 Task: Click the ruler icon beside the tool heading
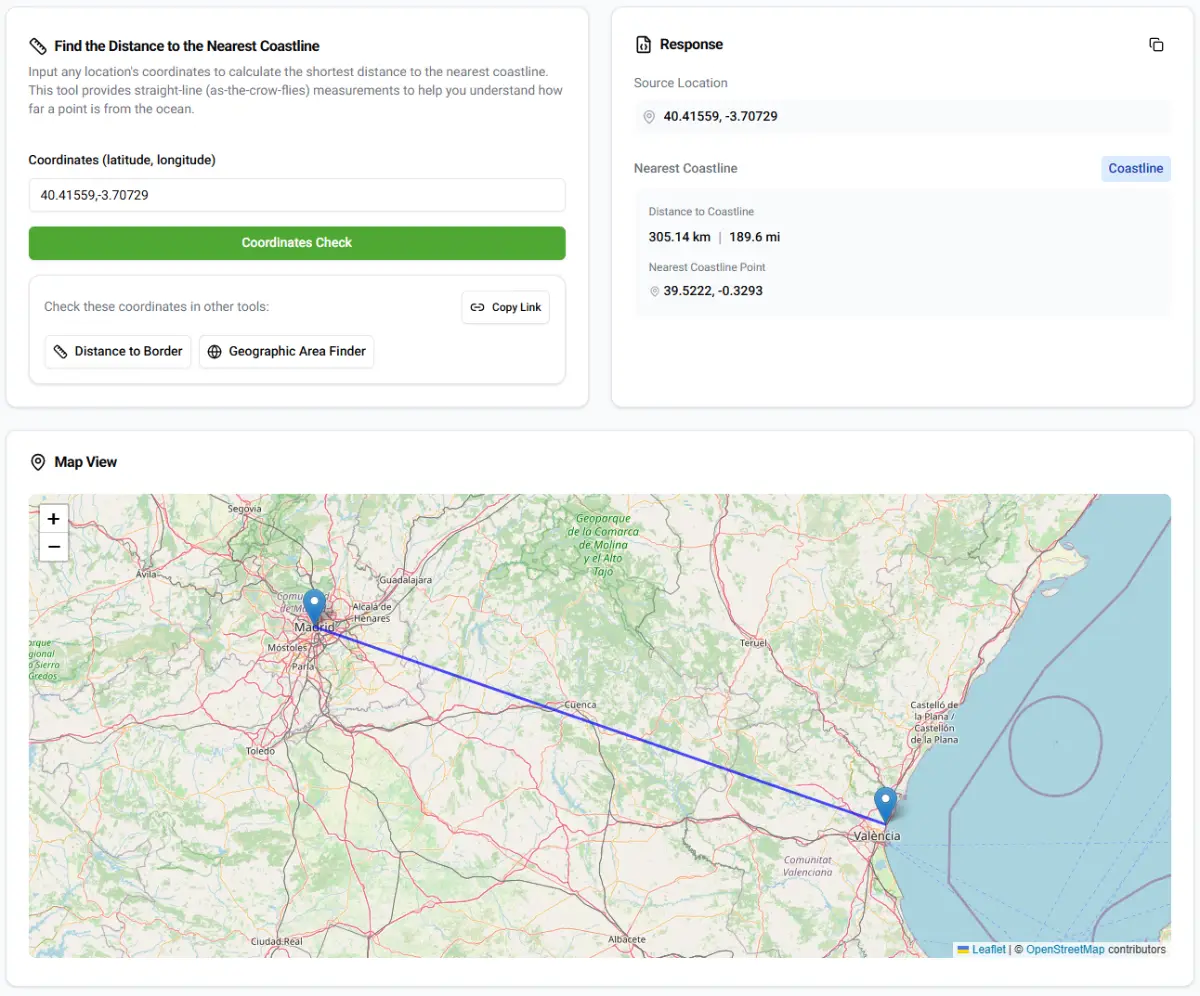[x=38, y=46]
